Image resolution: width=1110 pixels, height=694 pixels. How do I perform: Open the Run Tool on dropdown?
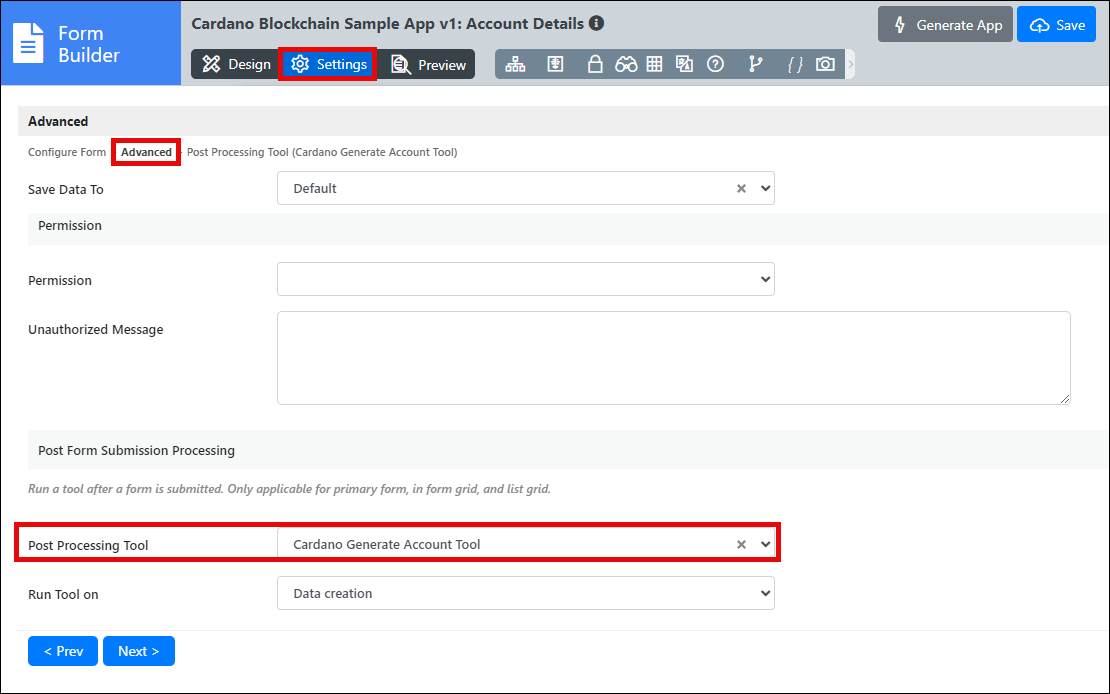pos(525,593)
